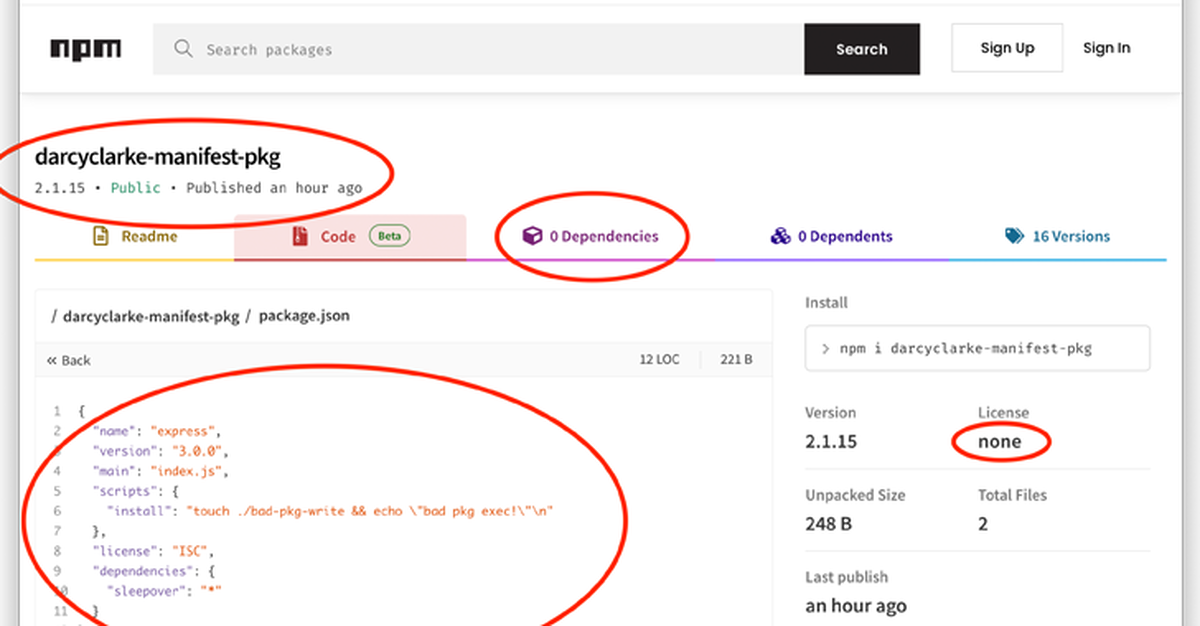Viewport: 1200px width, 626px height.
Task: Click the Sign Up button
Action: (1006, 48)
